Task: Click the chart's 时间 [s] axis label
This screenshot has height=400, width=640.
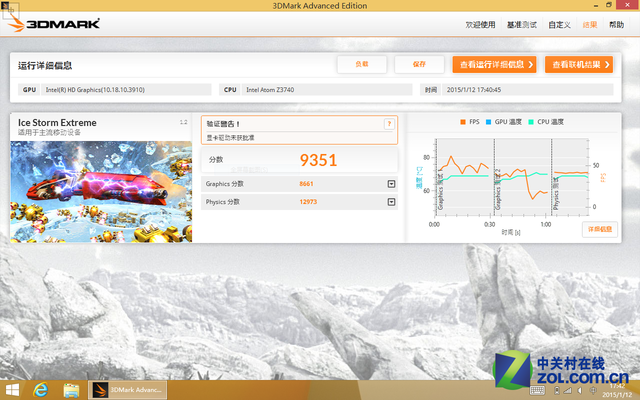Action: tap(511, 232)
